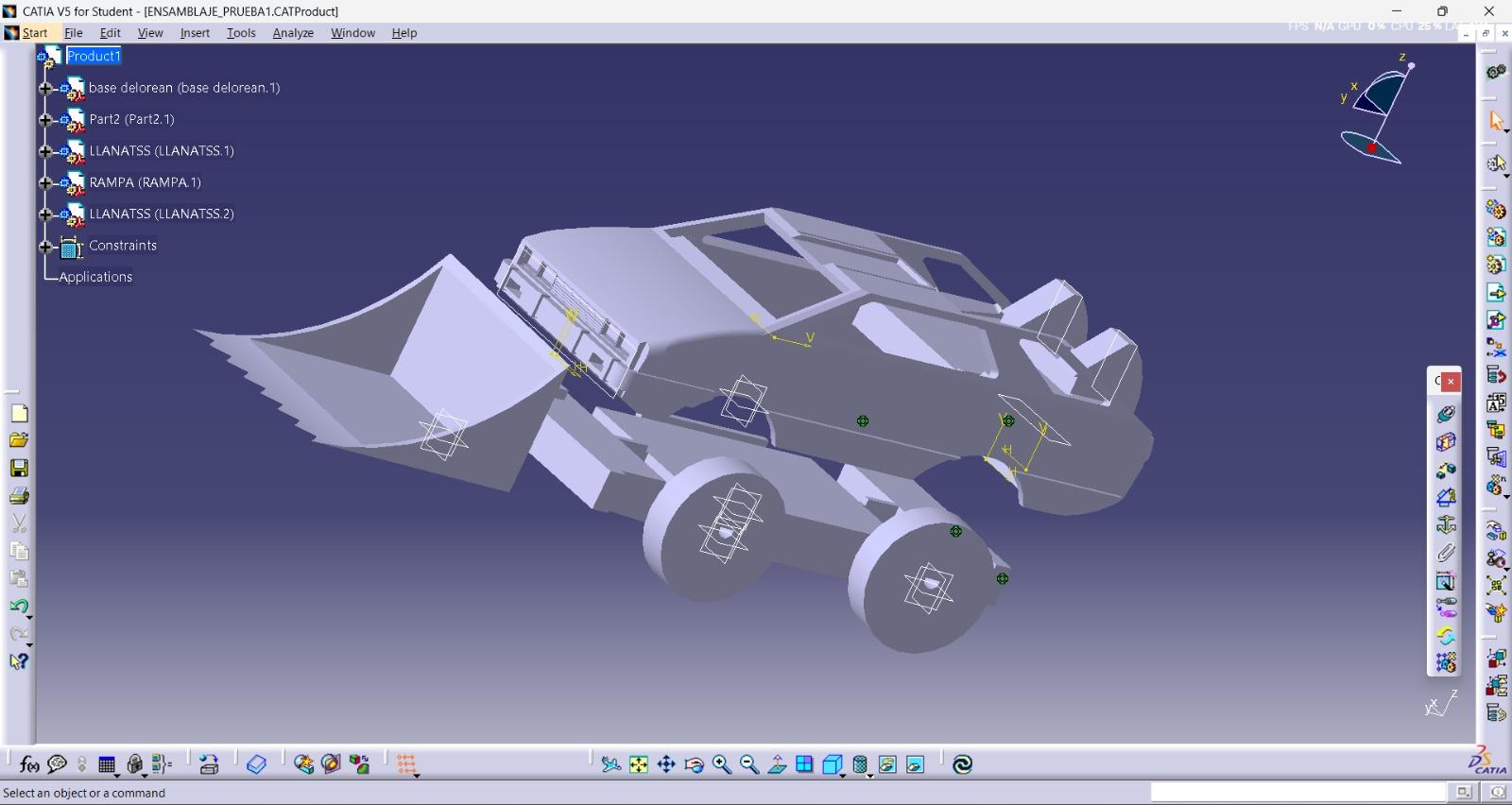The height and width of the screenshot is (805, 1512).
Task: Toggle the Swap Visible Space icon
Action: (x=915, y=764)
